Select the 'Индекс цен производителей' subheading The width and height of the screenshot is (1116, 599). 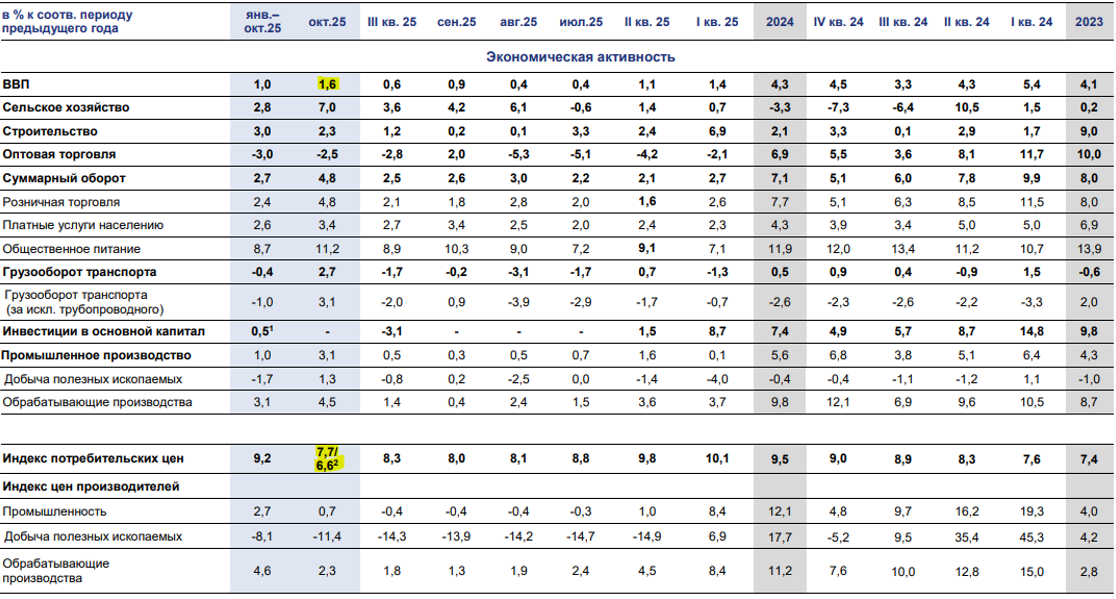(x=91, y=487)
